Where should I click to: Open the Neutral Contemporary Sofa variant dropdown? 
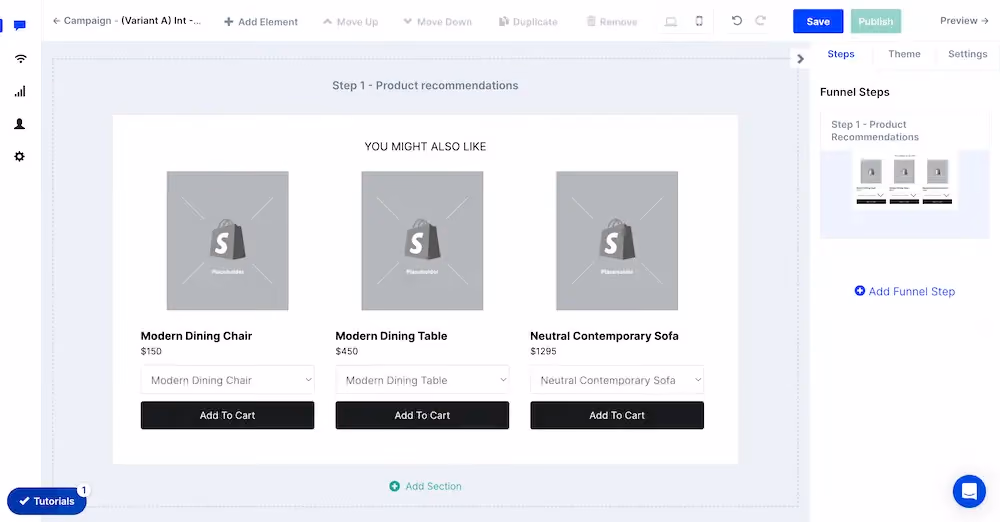pos(617,380)
